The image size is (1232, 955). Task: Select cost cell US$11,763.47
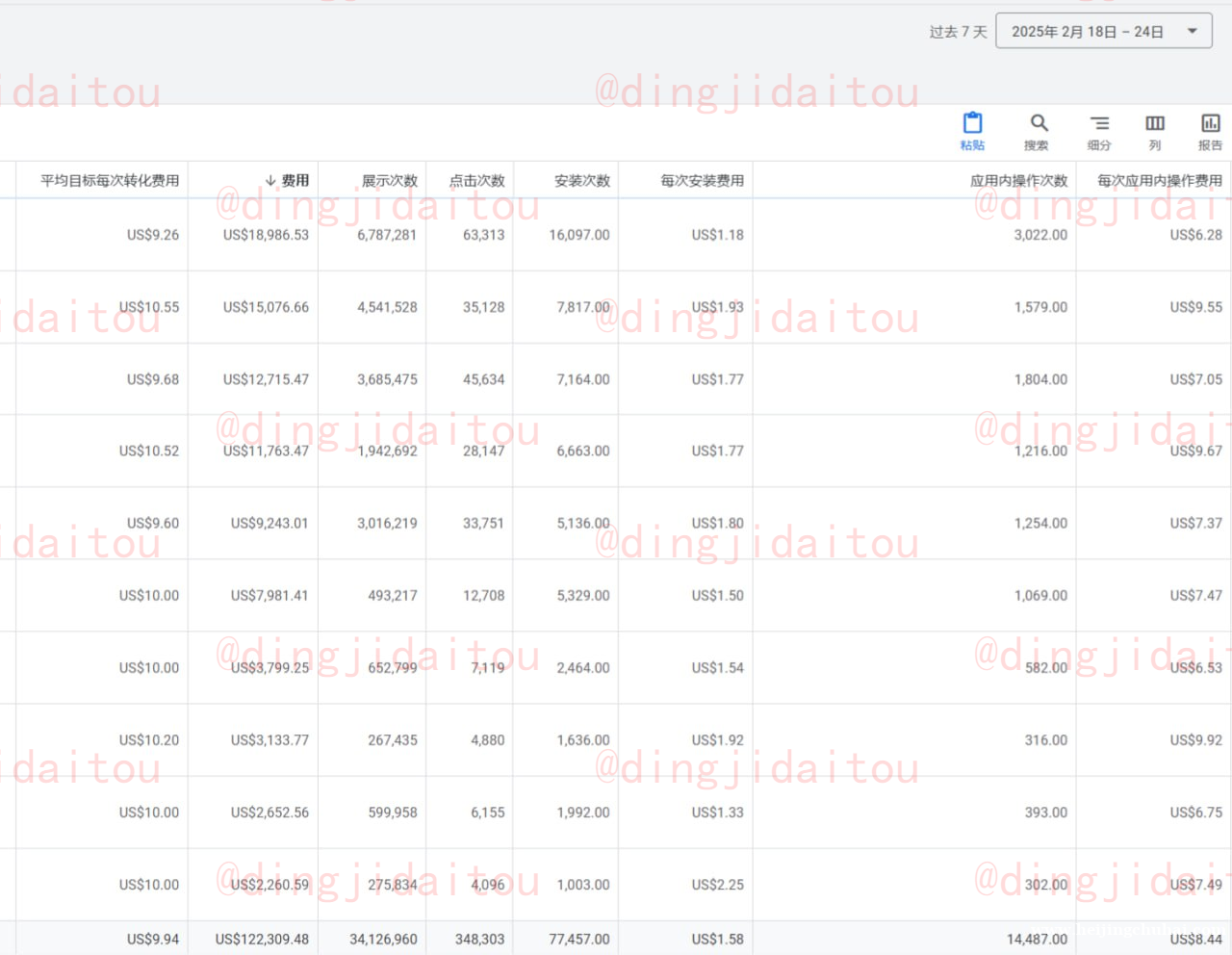pyautogui.click(x=266, y=451)
